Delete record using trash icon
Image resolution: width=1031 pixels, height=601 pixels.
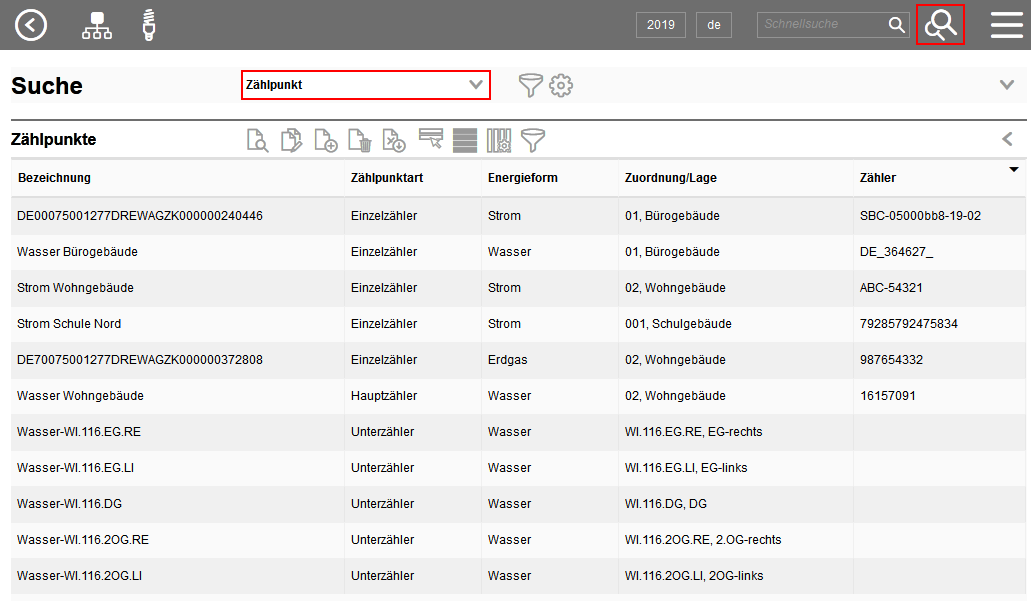pyautogui.click(x=360, y=140)
